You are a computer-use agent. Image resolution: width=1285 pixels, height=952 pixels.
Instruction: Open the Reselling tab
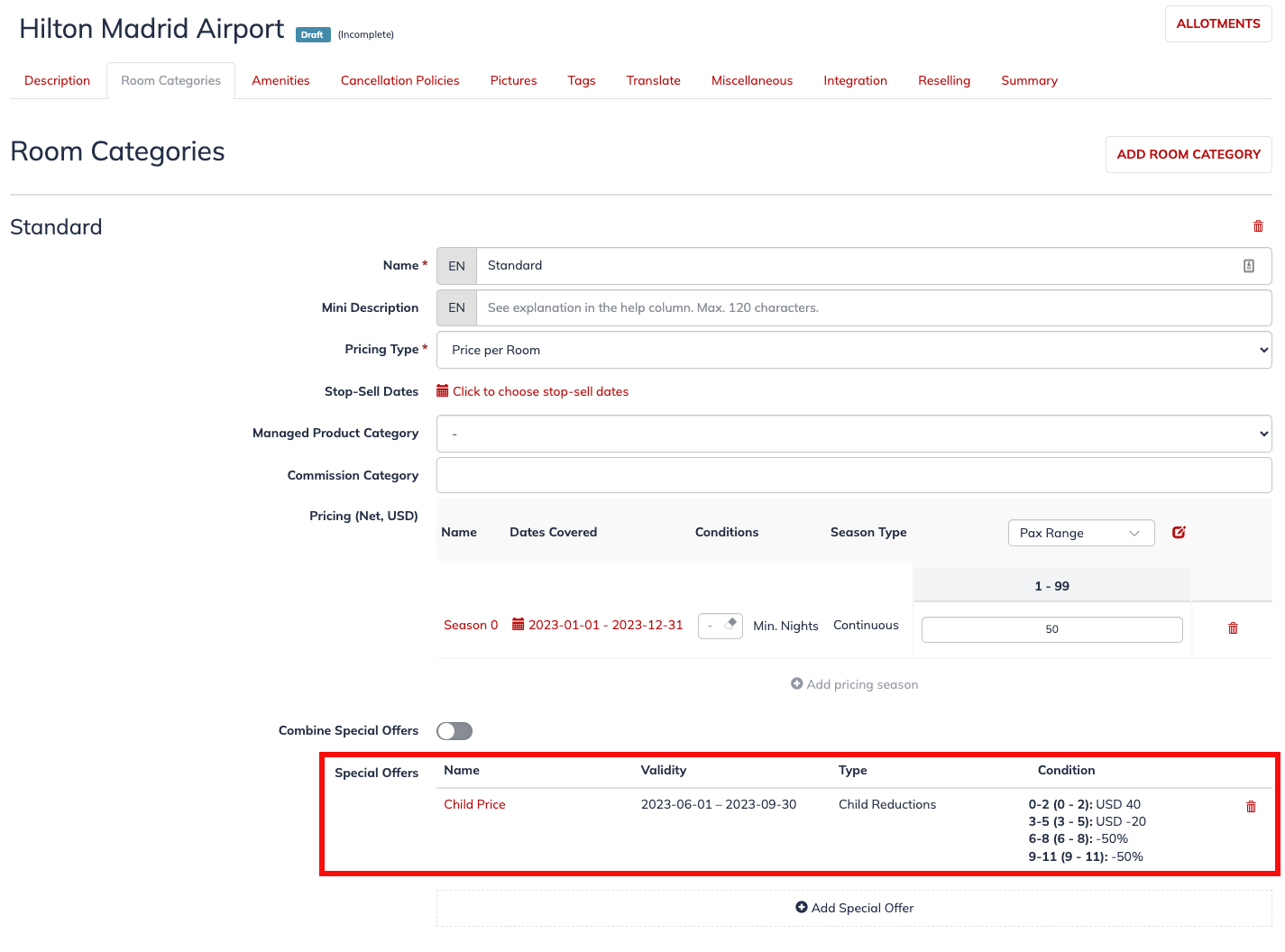pos(944,80)
